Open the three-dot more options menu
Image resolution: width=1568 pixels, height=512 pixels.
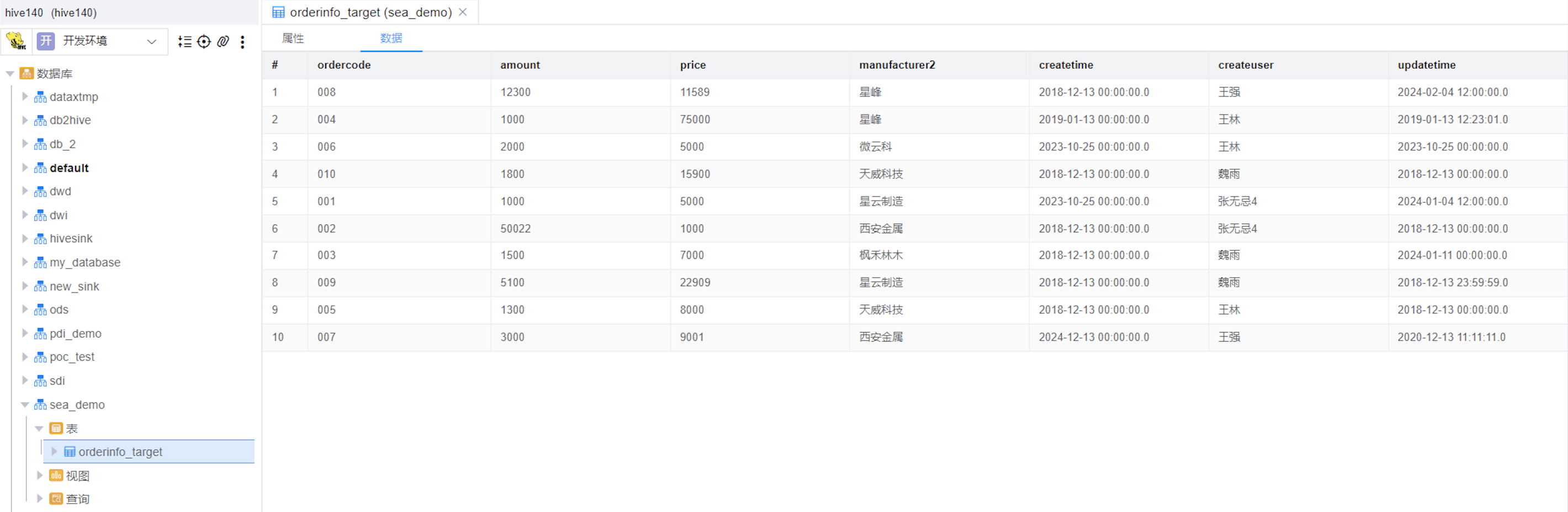click(x=243, y=41)
